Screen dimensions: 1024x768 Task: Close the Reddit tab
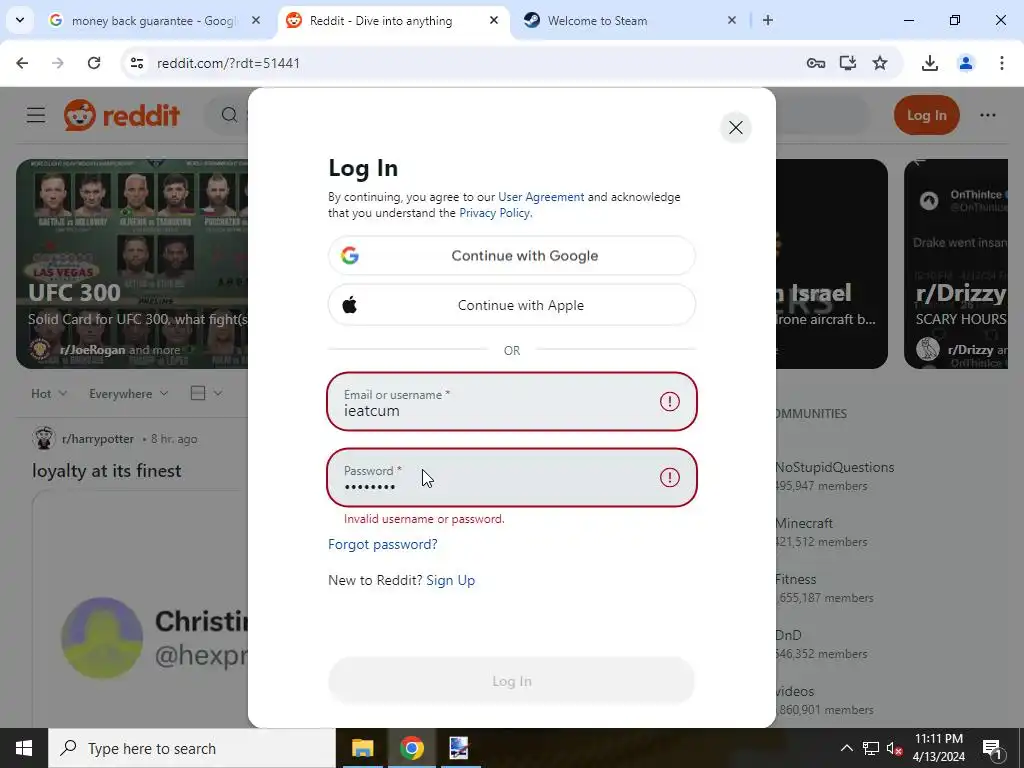pos(494,20)
